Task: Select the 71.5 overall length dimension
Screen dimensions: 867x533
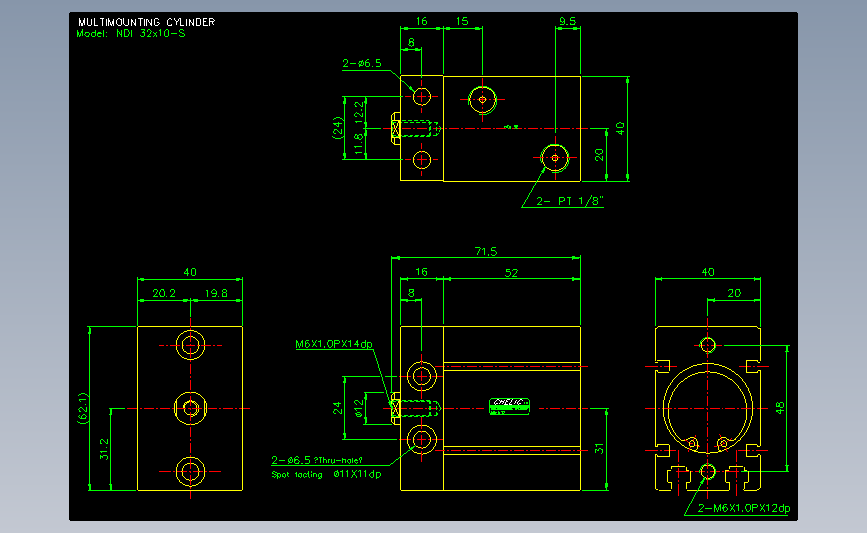Action: click(486, 252)
